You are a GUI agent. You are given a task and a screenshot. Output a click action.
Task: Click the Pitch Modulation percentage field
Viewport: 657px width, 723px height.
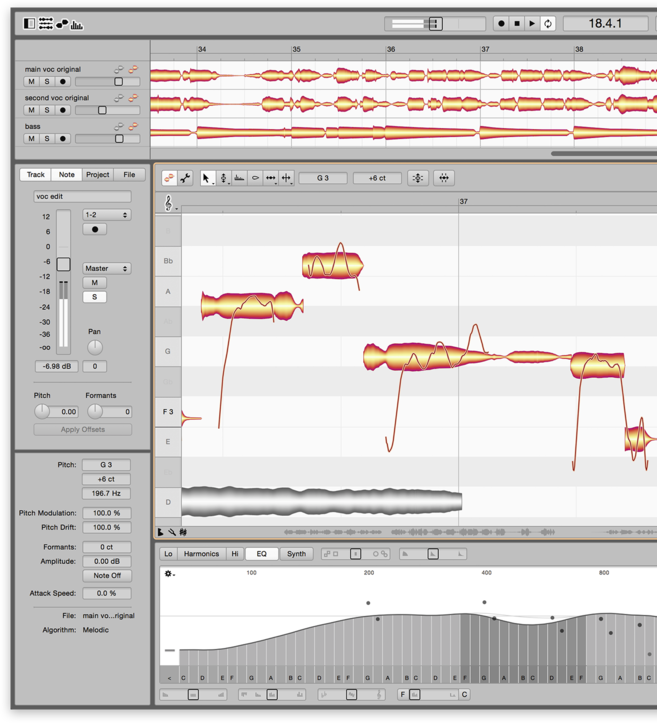106,513
